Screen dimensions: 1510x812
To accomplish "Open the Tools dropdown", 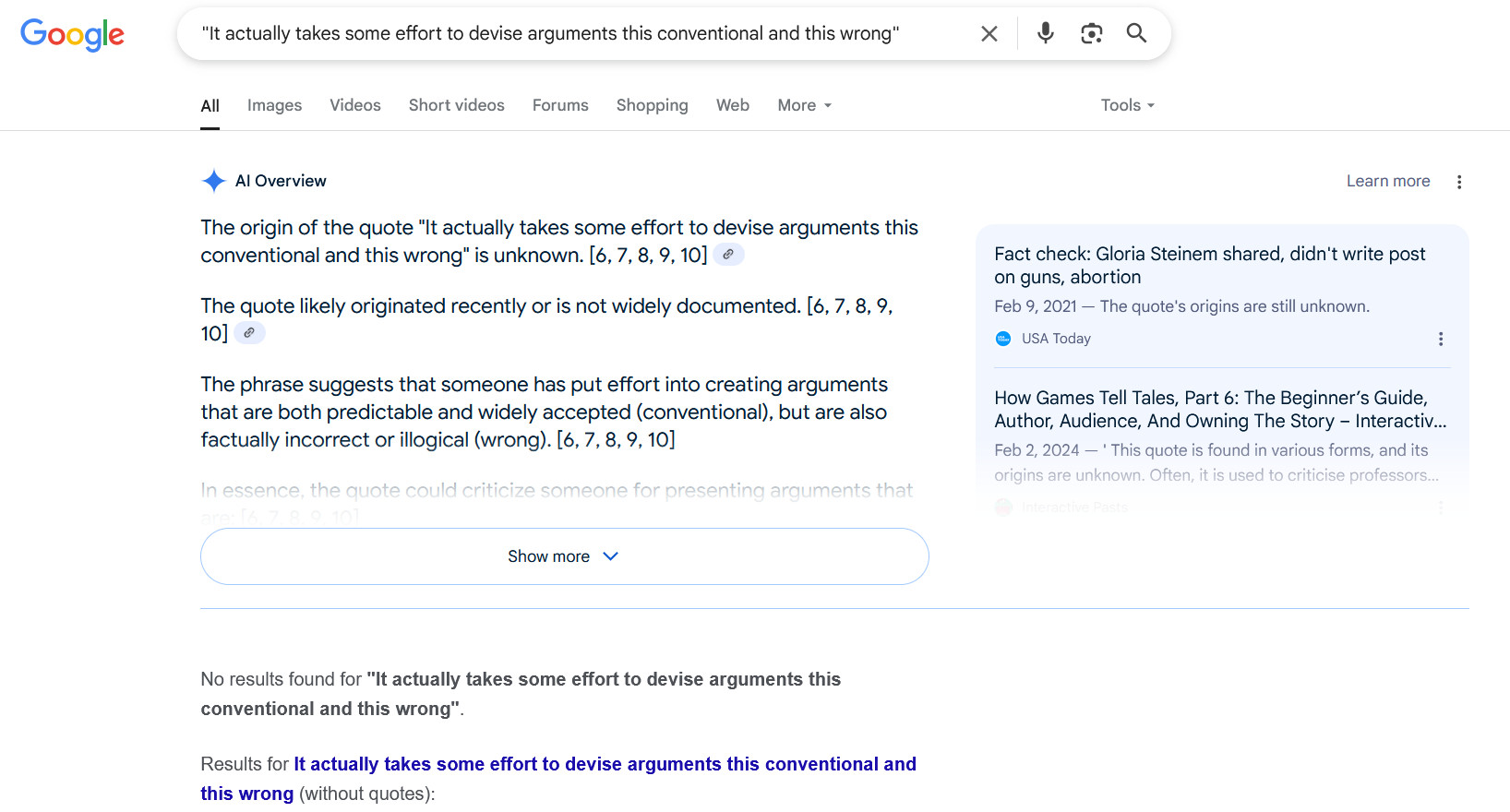I will click(1128, 105).
